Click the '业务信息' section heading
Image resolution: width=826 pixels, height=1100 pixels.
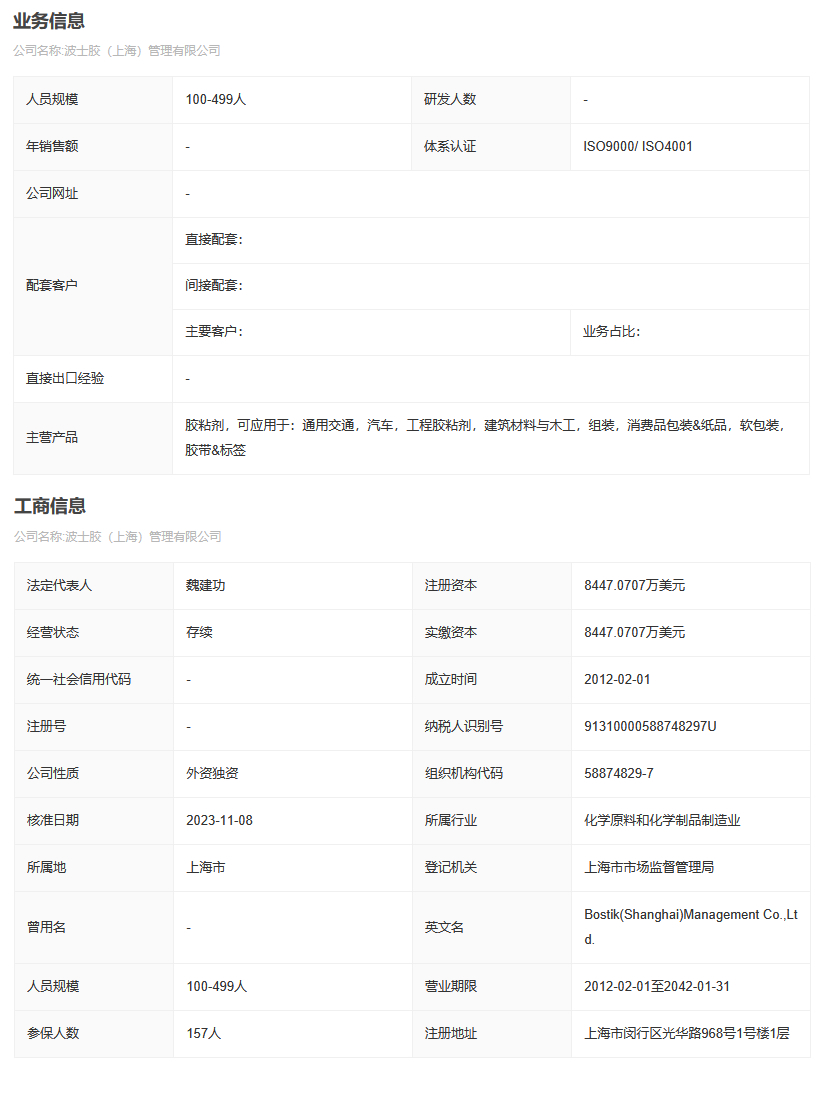tap(49, 21)
